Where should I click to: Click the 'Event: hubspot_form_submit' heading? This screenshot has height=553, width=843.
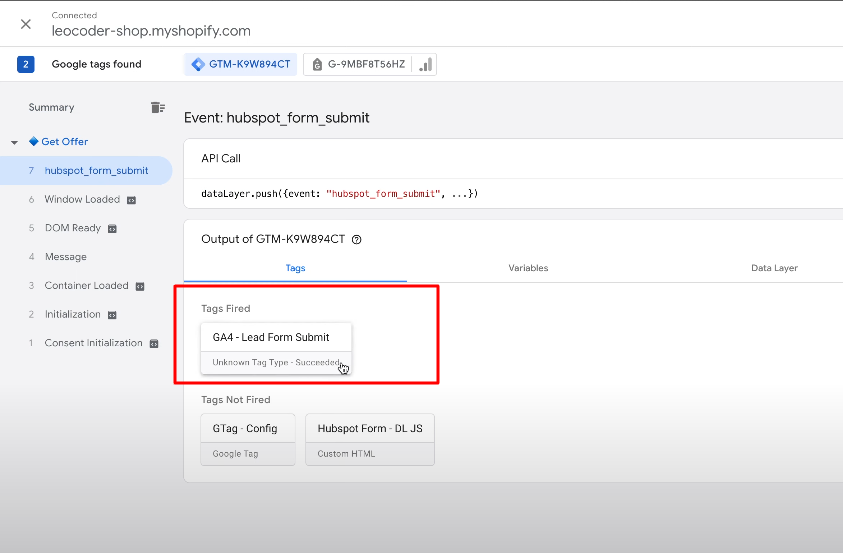(x=276, y=118)
